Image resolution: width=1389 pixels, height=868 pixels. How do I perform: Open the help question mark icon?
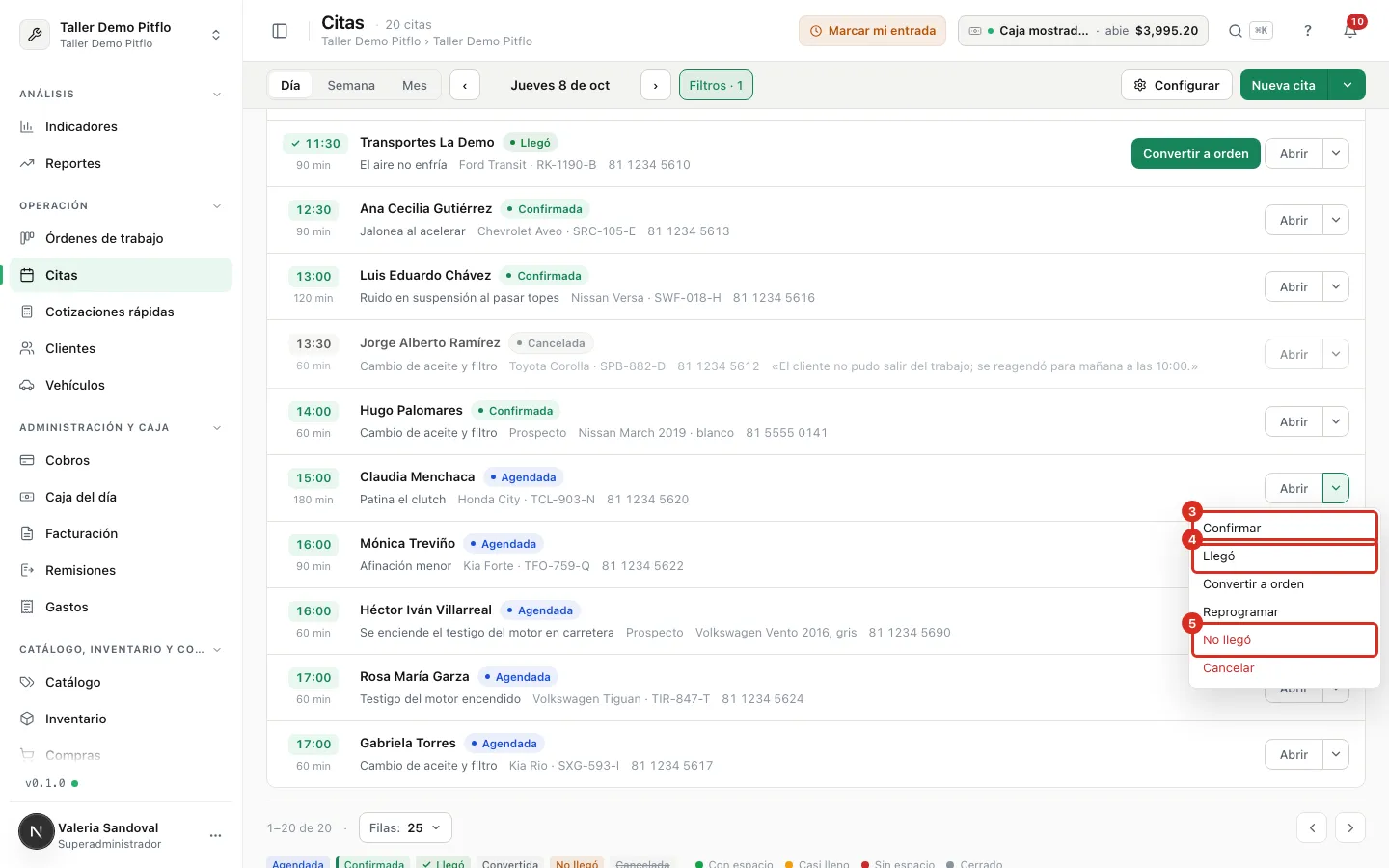pos(1308,31)
